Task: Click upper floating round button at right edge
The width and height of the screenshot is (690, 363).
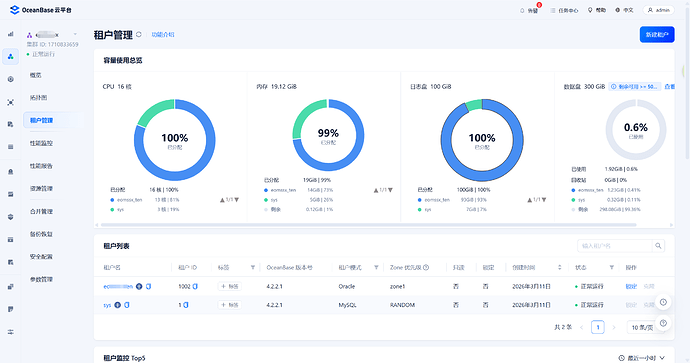Action: (x=663, y=302)
